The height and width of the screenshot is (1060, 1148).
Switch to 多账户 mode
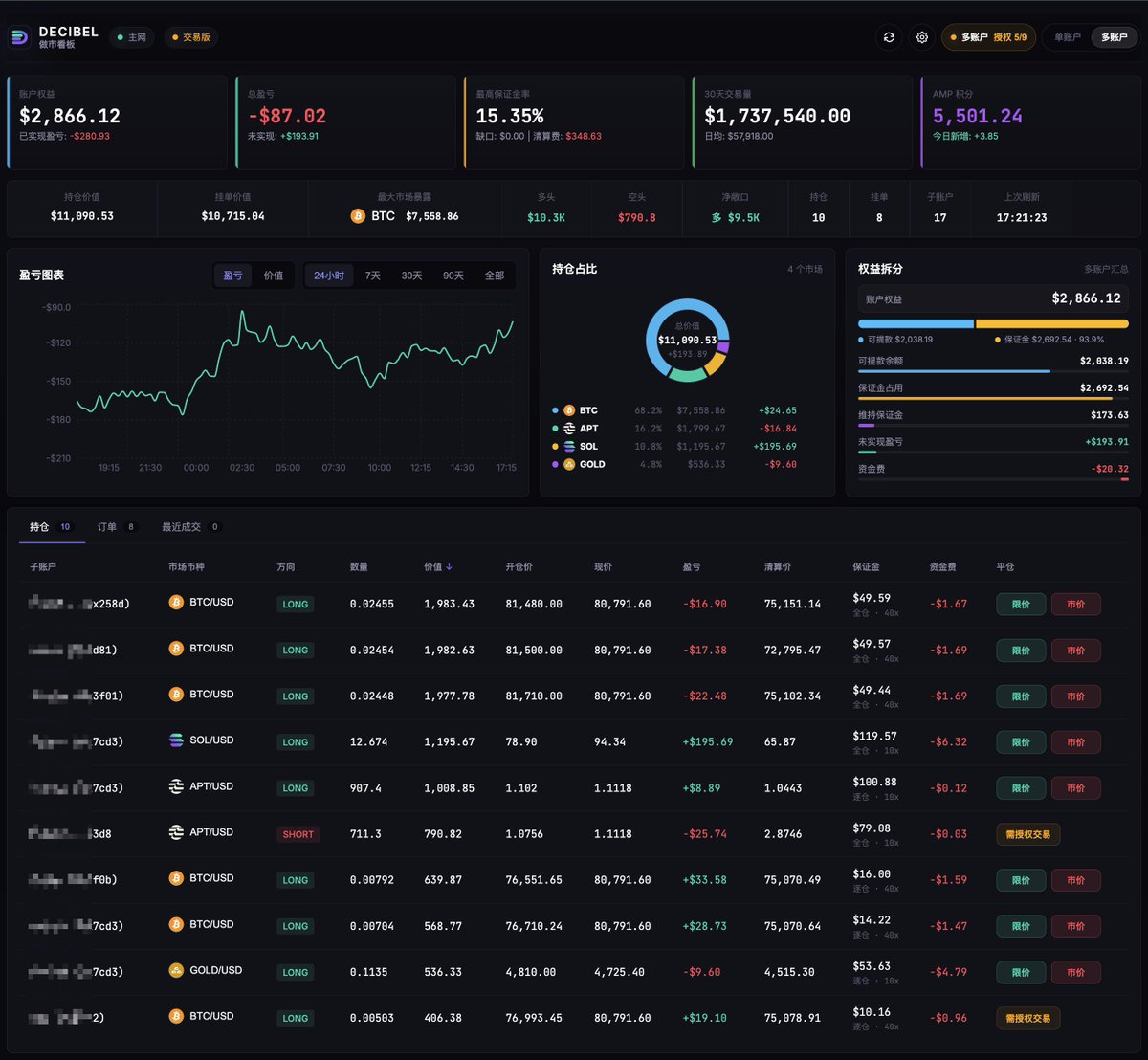1114,37
